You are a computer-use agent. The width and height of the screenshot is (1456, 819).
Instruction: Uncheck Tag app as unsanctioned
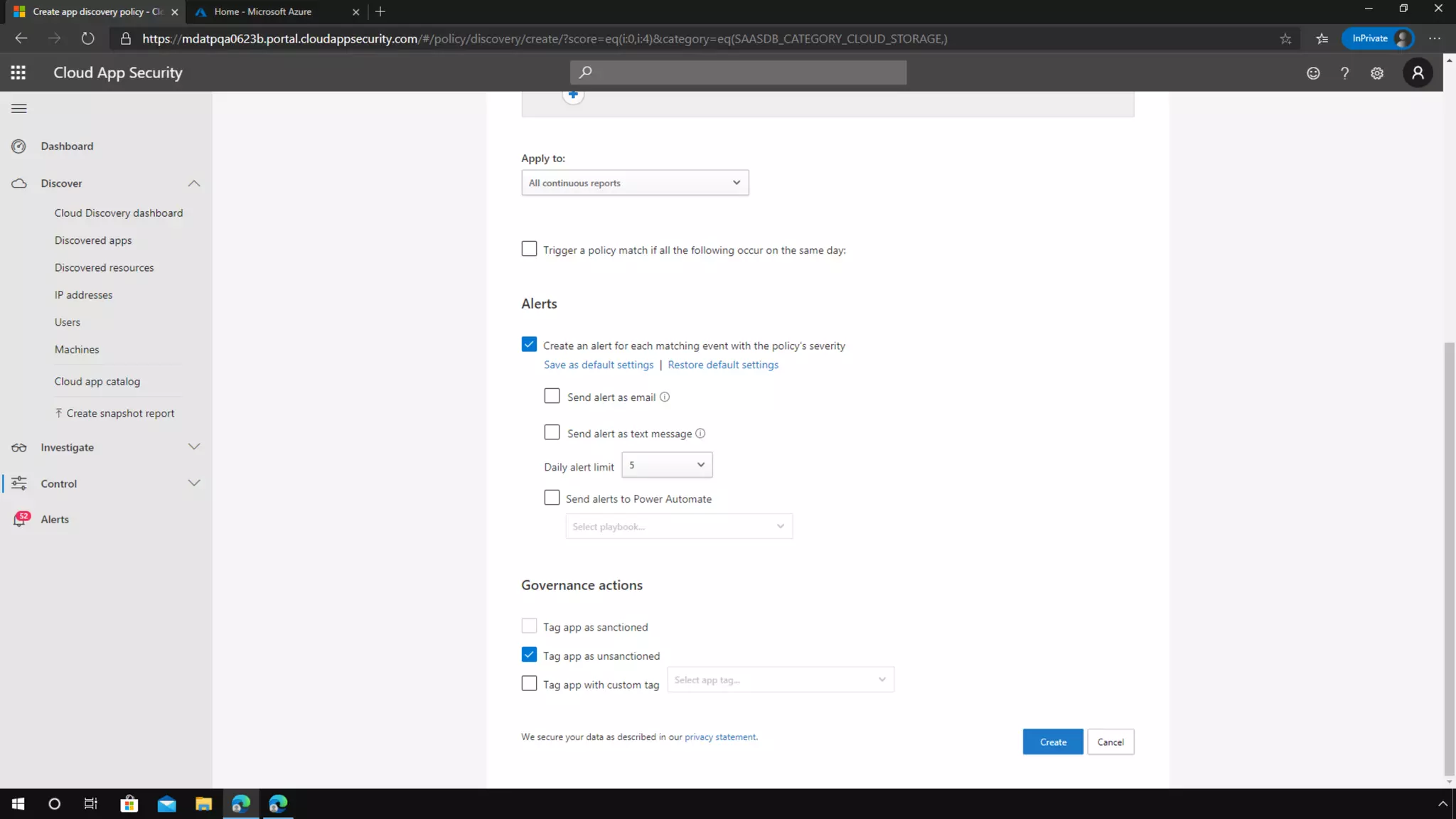529,654
